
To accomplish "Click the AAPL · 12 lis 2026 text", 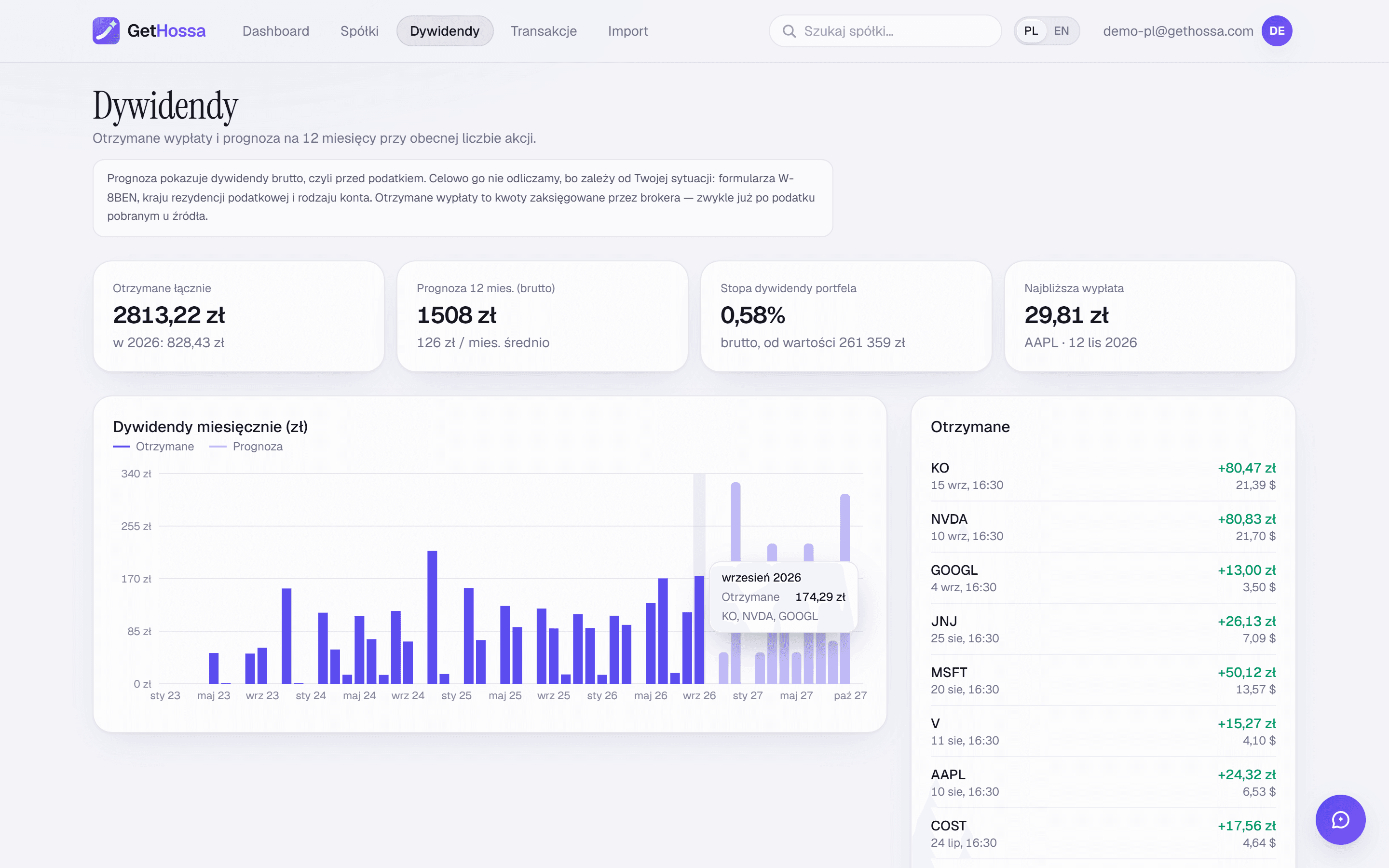I will click(x=1080, y=343).
